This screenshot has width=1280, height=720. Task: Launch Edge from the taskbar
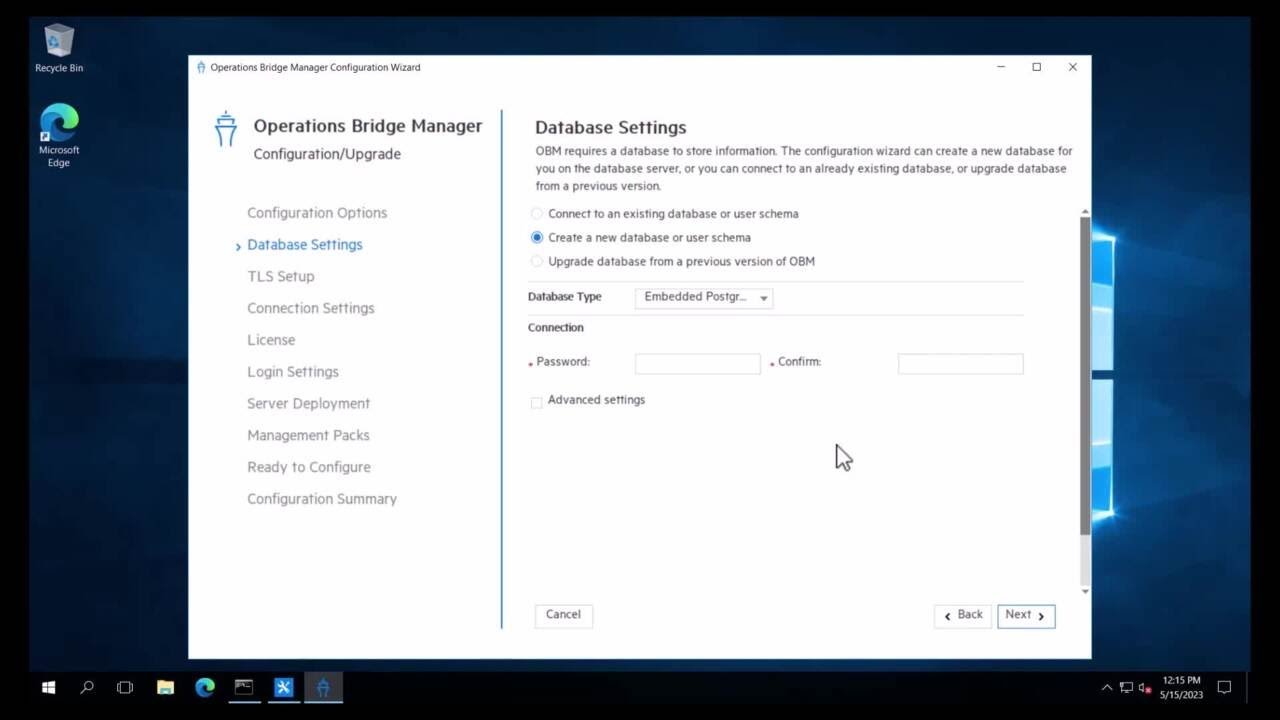(205, 687)
